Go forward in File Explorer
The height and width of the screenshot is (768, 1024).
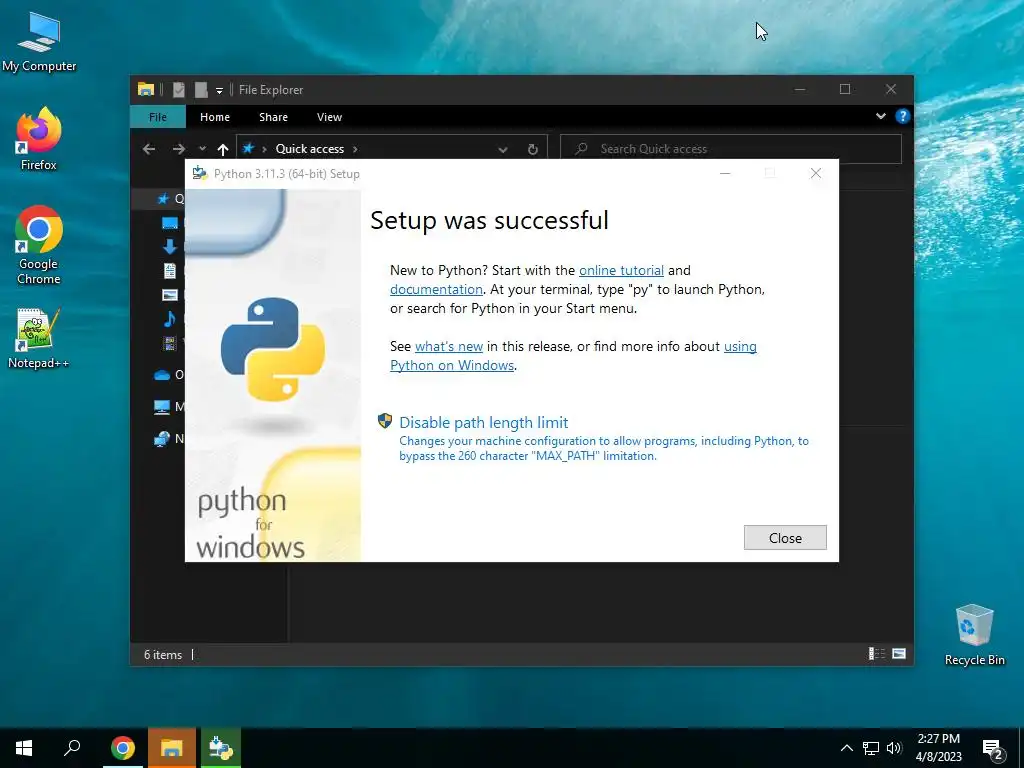[x=178, y=149]
